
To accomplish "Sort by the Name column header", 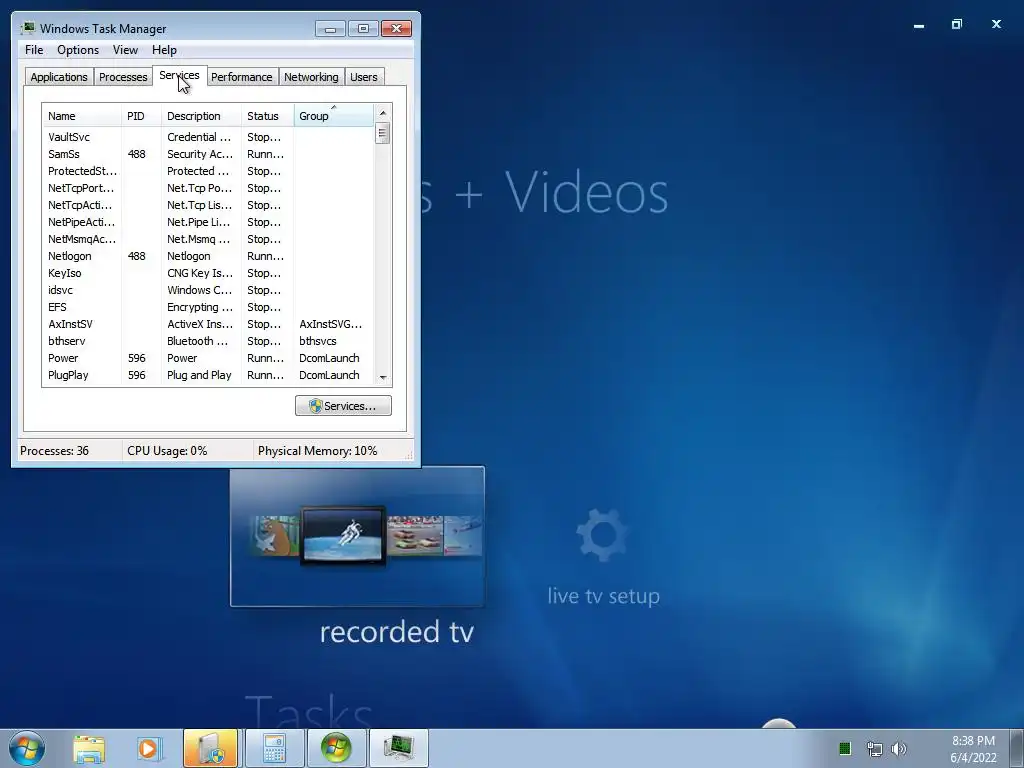I will 82,116.
